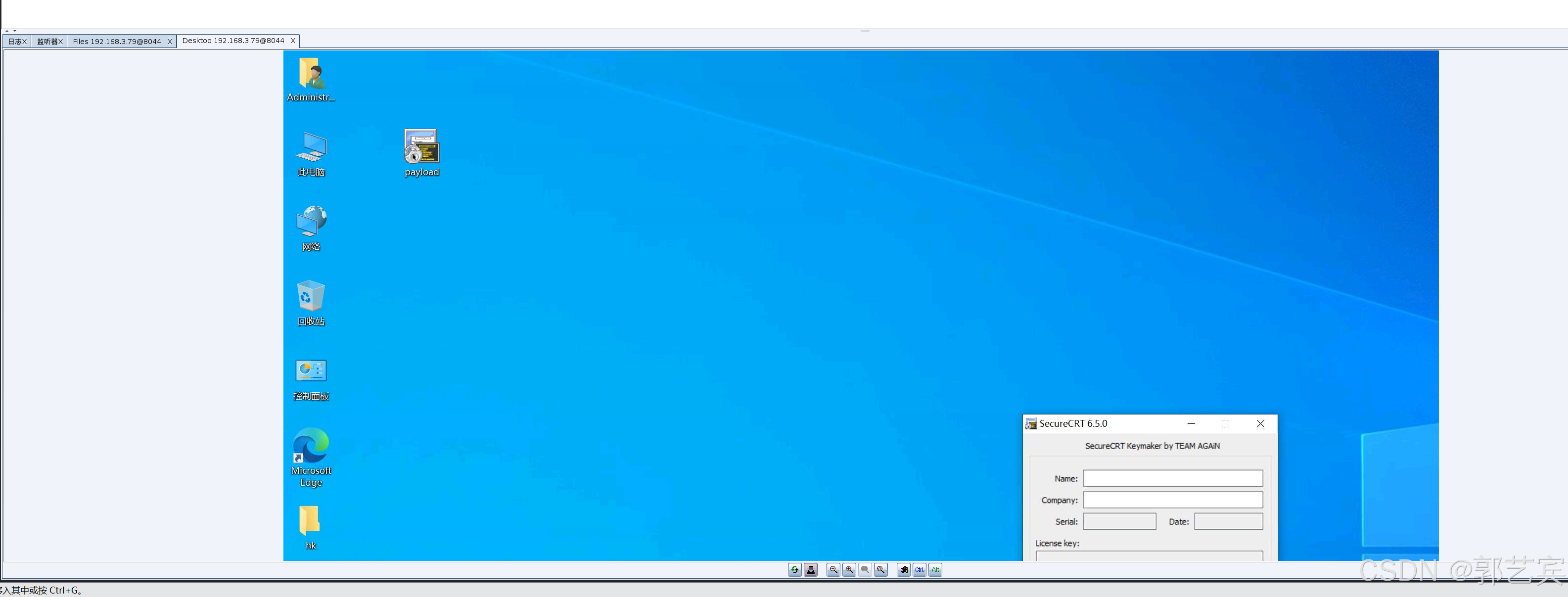The width and height of the screenshot is (1568, 597).
Task: Select the 回收站 recycle bin icon
Action: (x=311, y=303)
